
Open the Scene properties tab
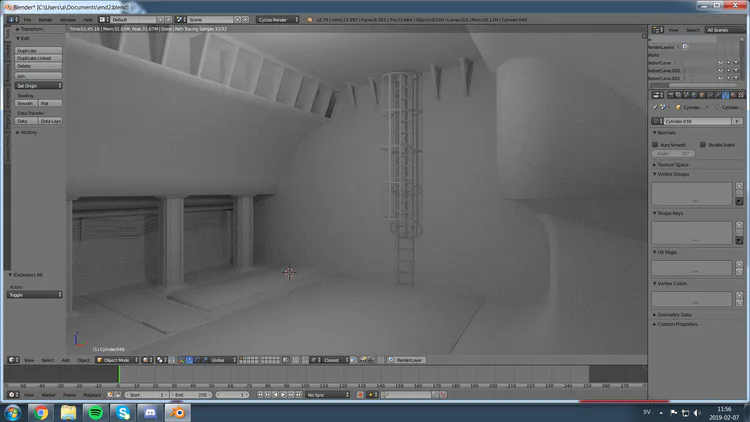point(686,95)
